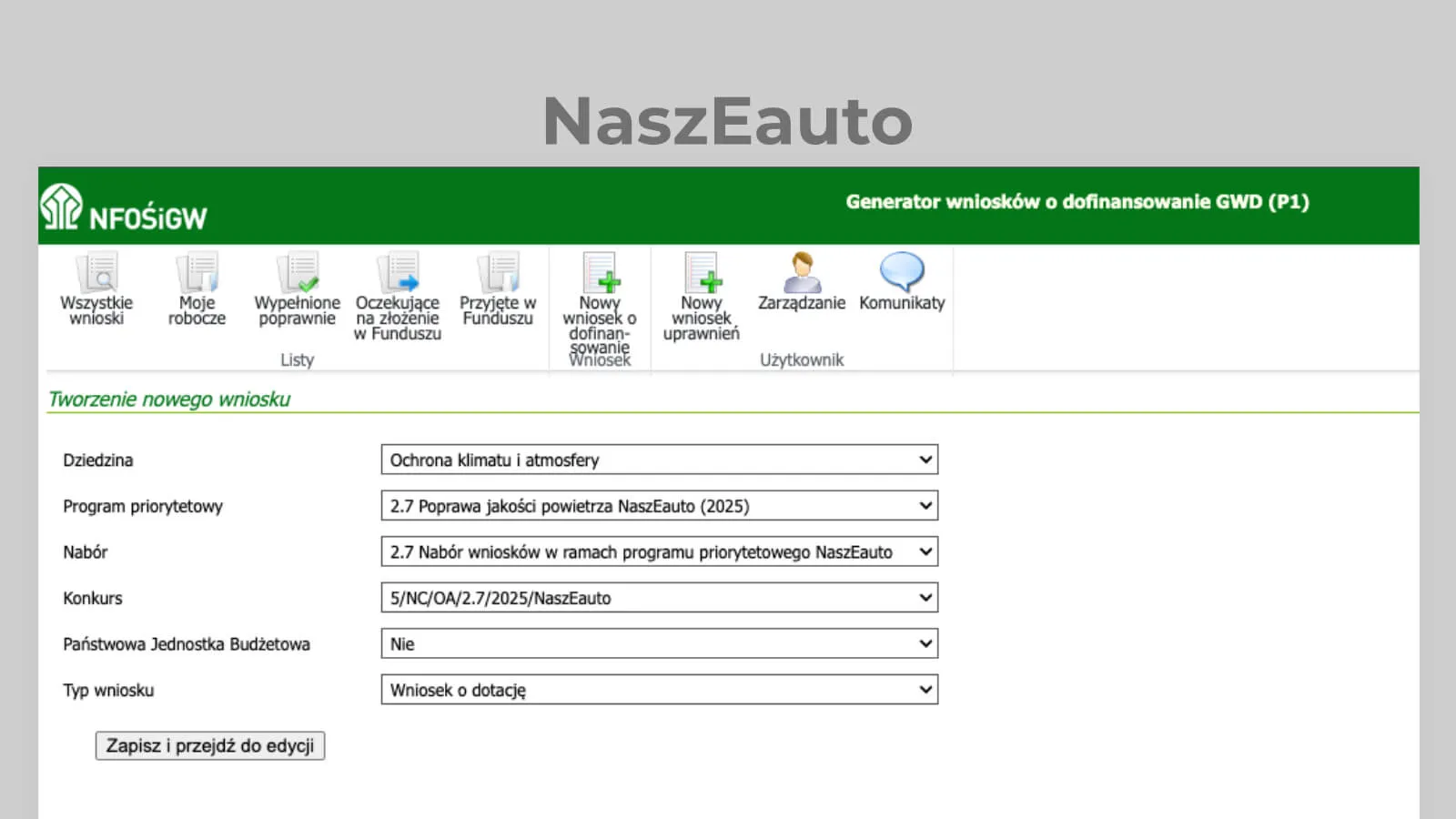View Przyjęte w Funduszu applications icon

498,272
